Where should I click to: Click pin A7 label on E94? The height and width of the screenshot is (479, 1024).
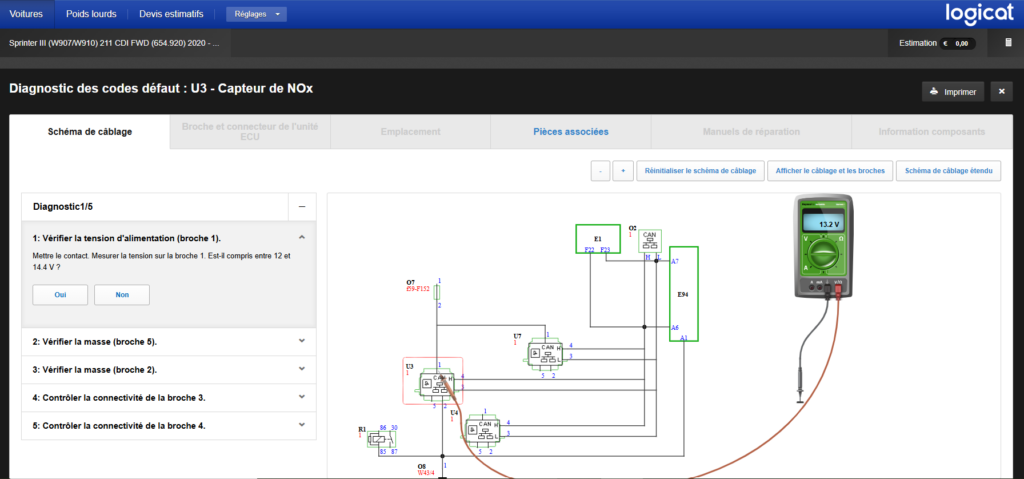point(675,261)
